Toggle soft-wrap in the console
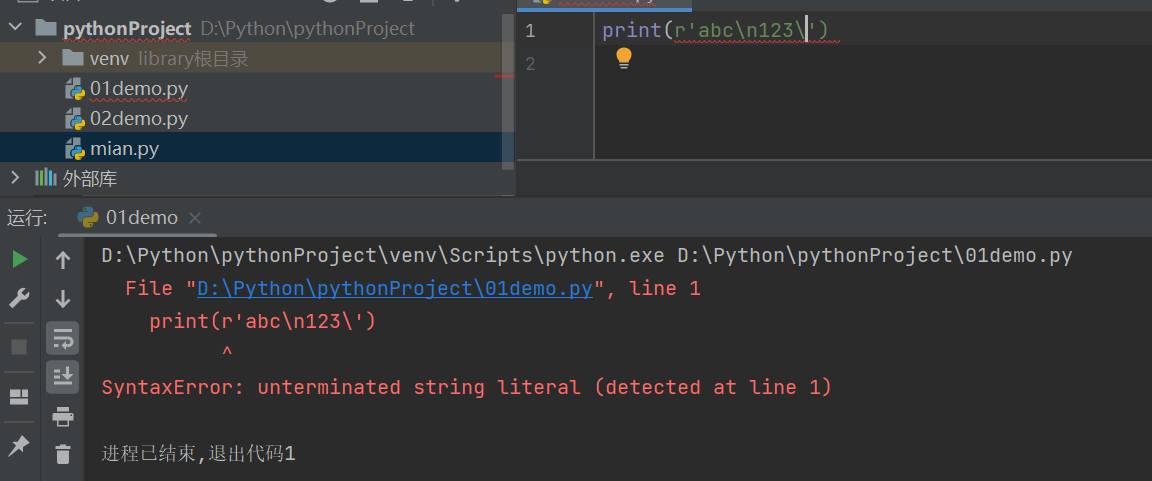The height and width of the screenshot is (481, 1152). [x=62, y=337]
